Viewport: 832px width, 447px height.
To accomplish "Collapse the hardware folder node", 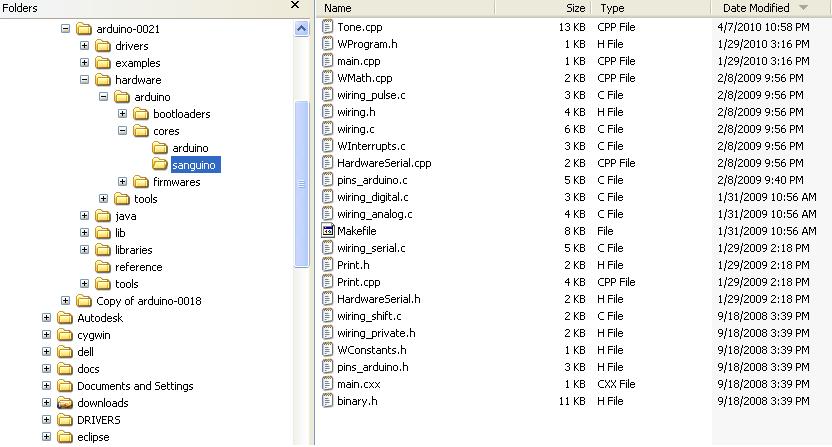I will point(84,80).
